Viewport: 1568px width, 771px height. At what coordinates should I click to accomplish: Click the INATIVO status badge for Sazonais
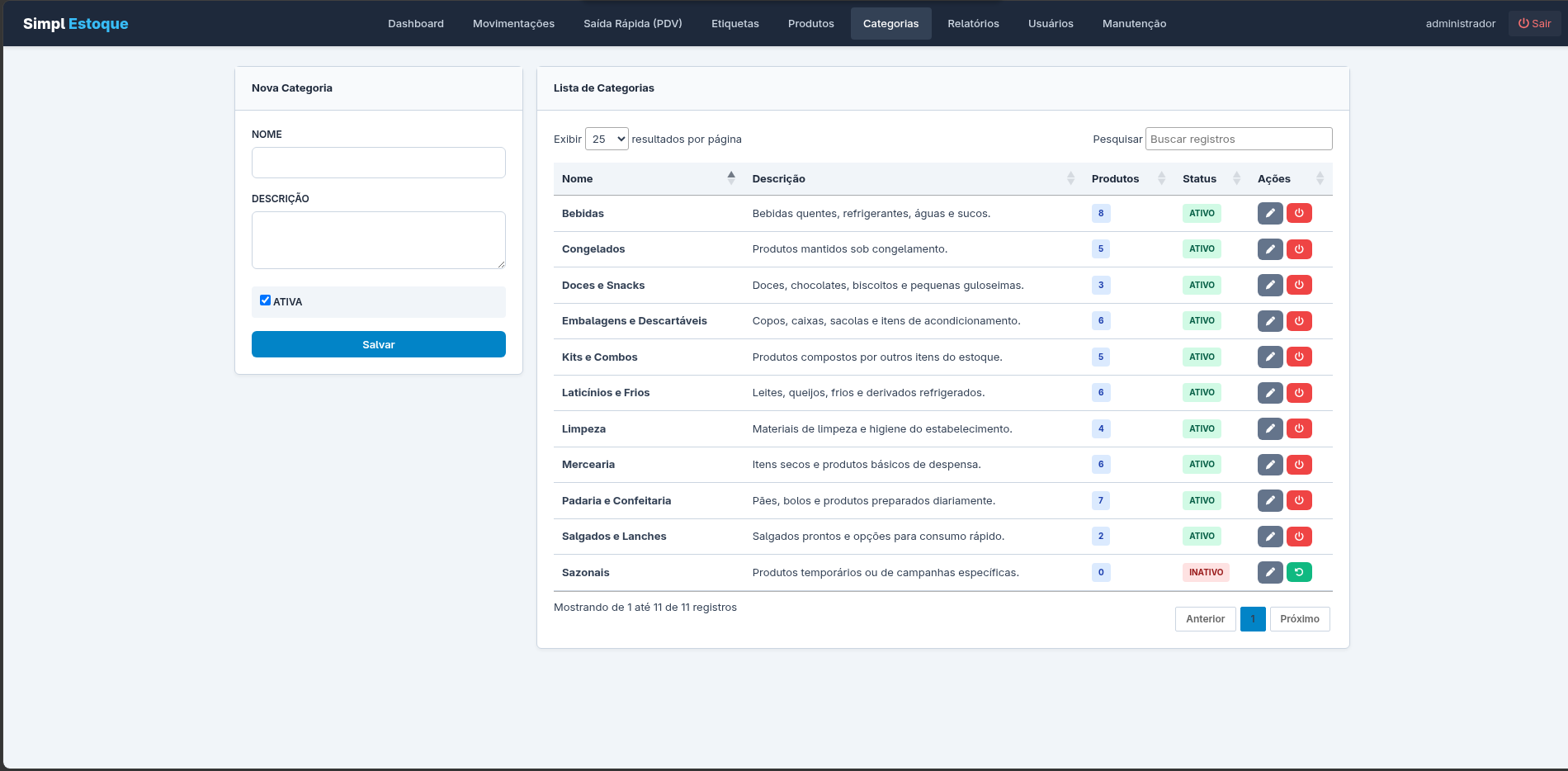[1206, 572]
